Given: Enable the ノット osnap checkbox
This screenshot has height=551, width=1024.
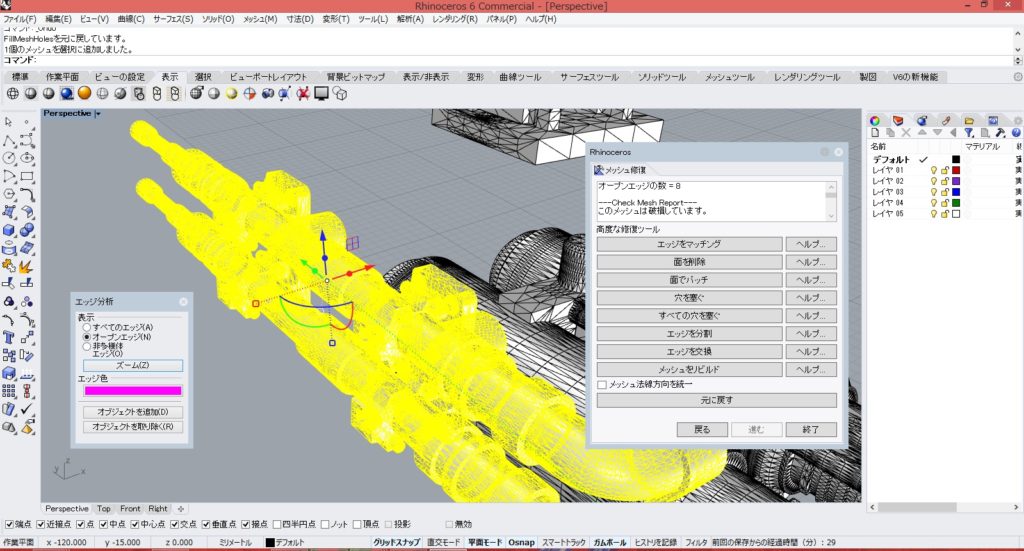Looking at the screenshot, I should pyautogui.click(x=325, y=524).
